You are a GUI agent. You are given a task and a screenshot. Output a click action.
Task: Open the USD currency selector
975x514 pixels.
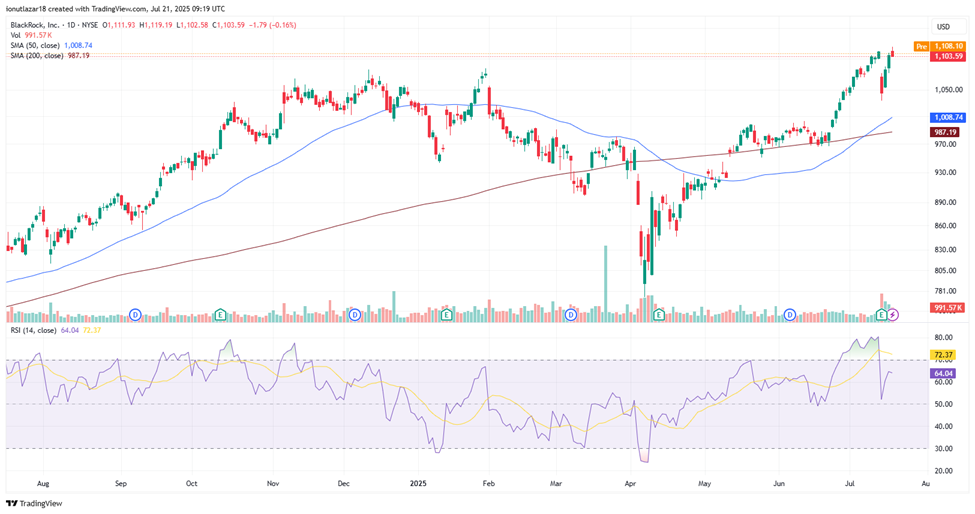click(x=942, y=26)
